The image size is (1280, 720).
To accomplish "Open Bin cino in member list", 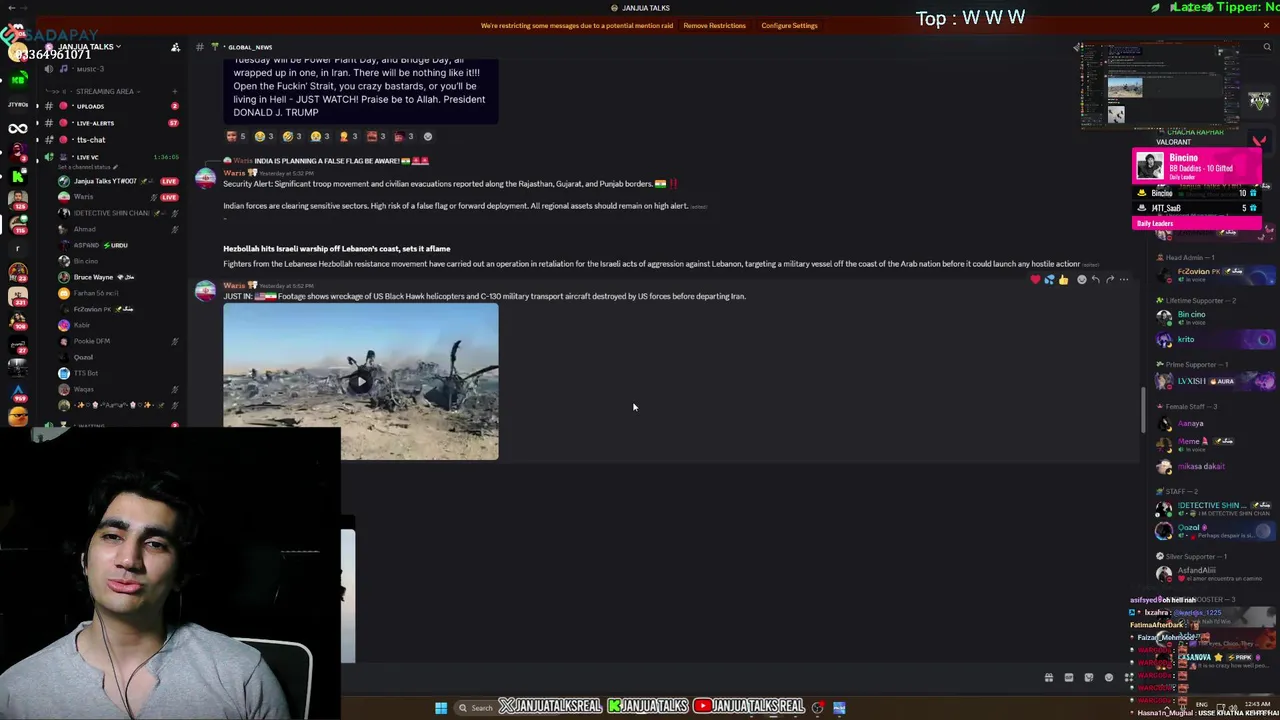I will click(x=1213, y=316).
